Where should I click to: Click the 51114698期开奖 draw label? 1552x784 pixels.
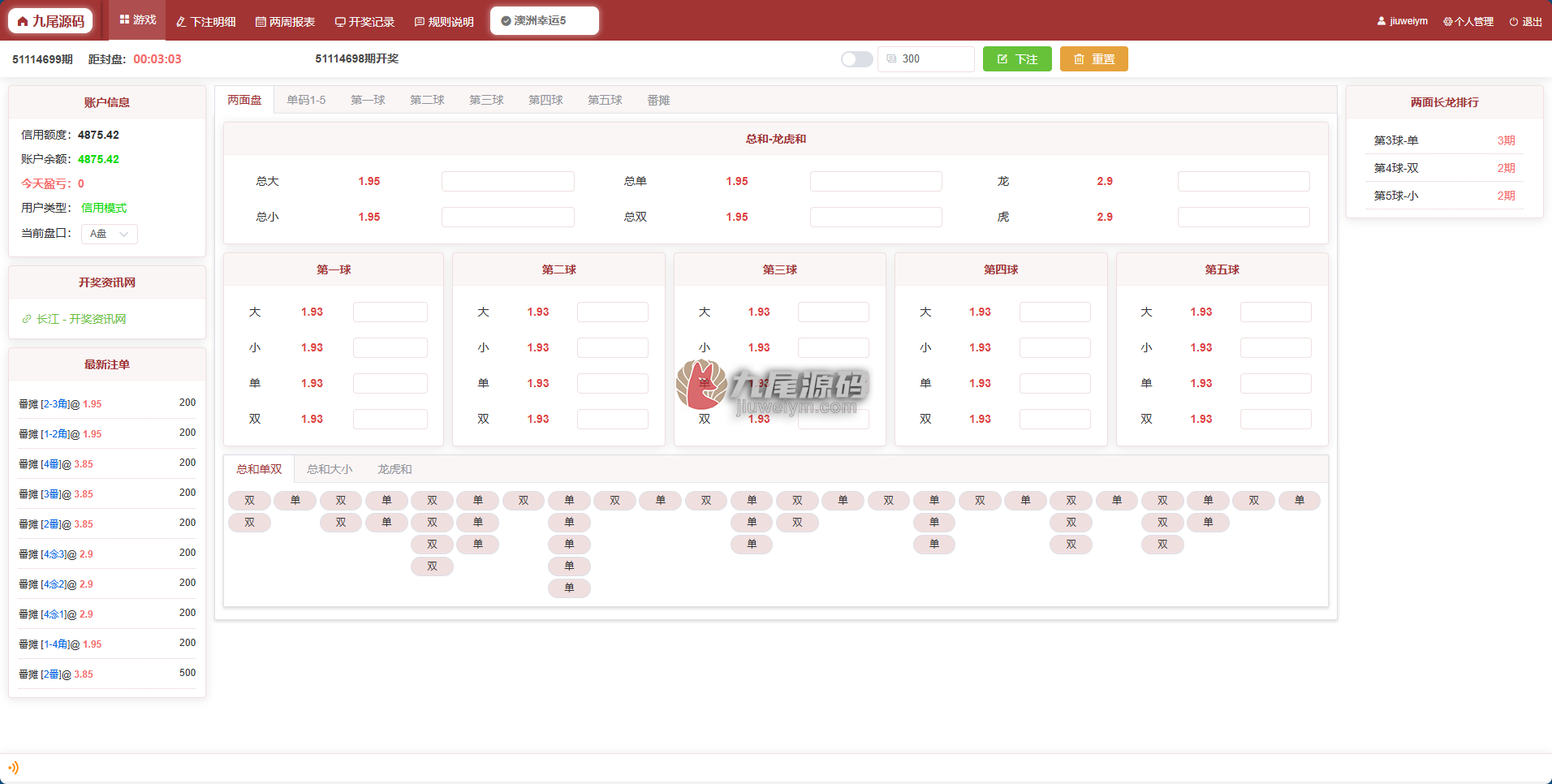click(x=357, y=58)
